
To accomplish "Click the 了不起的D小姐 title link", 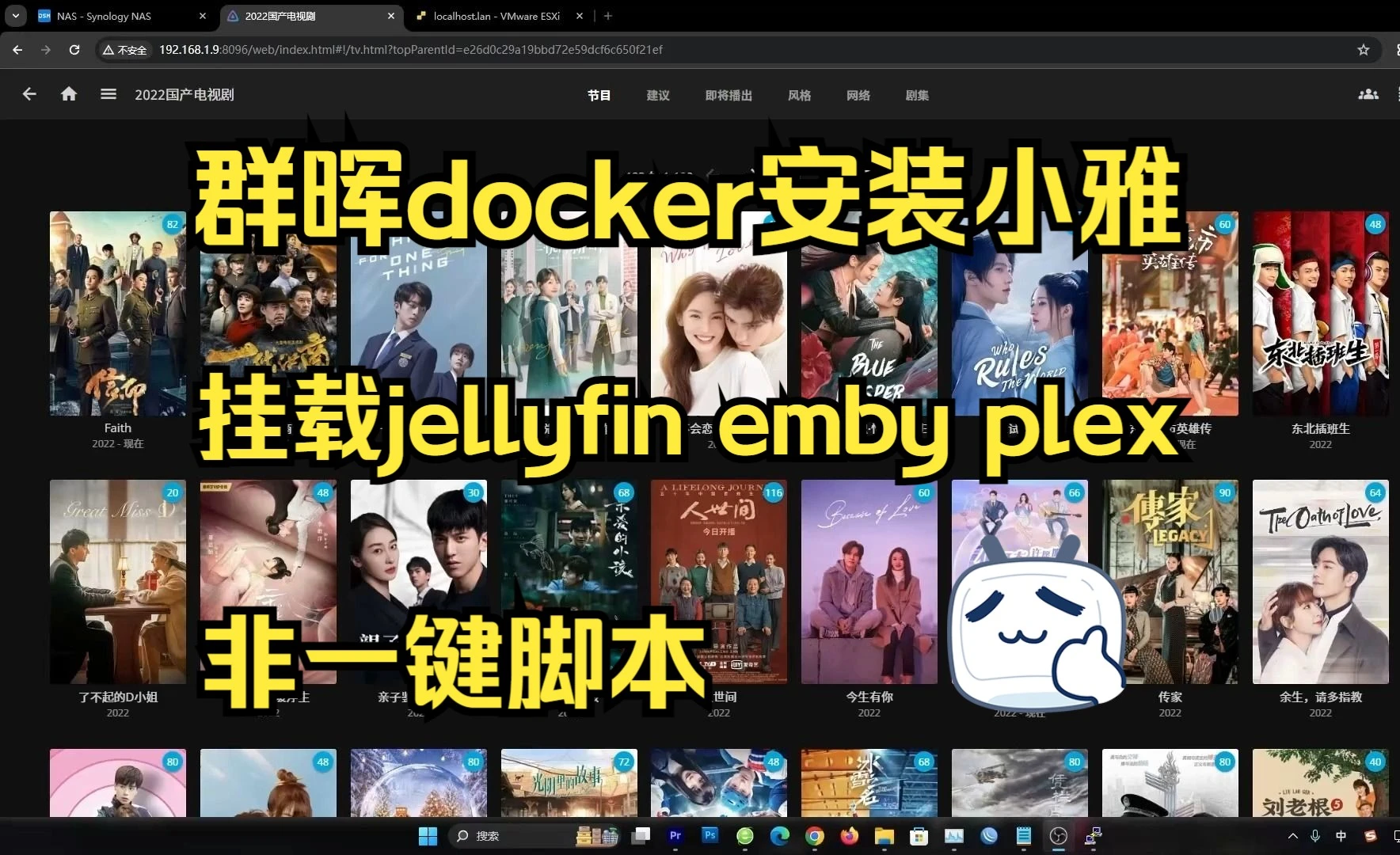I will coord(118,697).
